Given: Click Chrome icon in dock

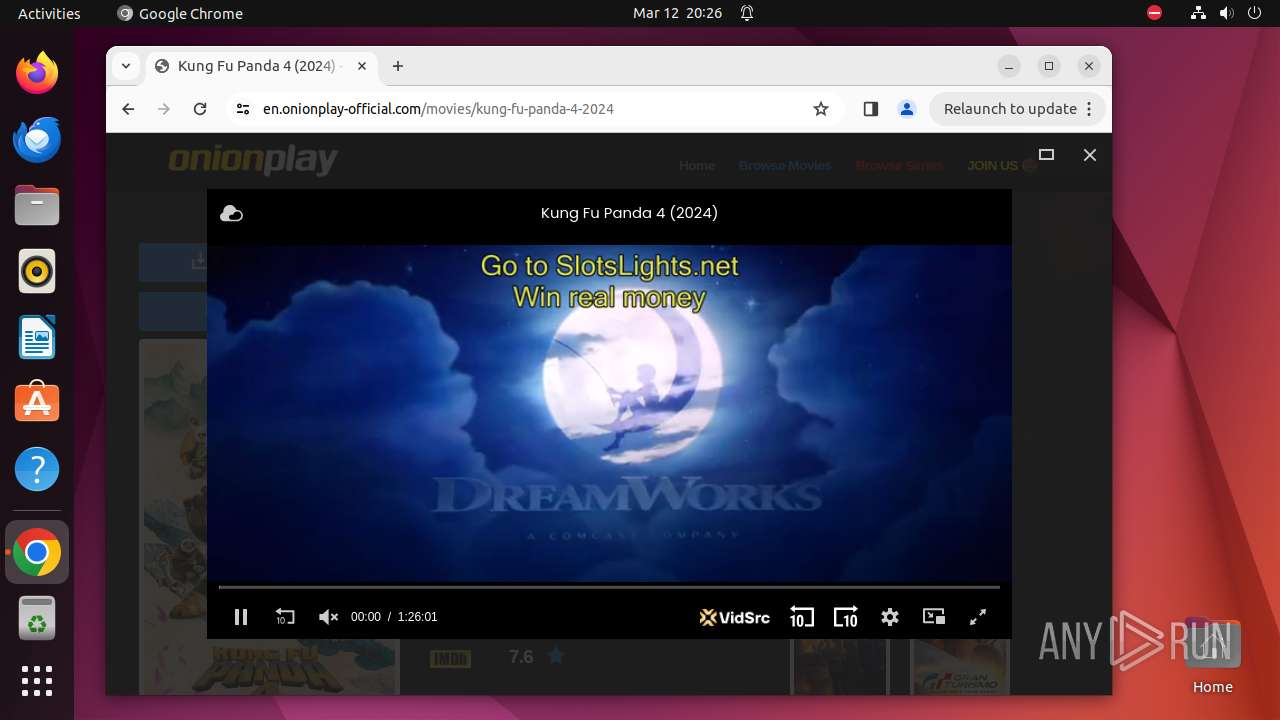Looking at the screenshot, I should [37, 552].
